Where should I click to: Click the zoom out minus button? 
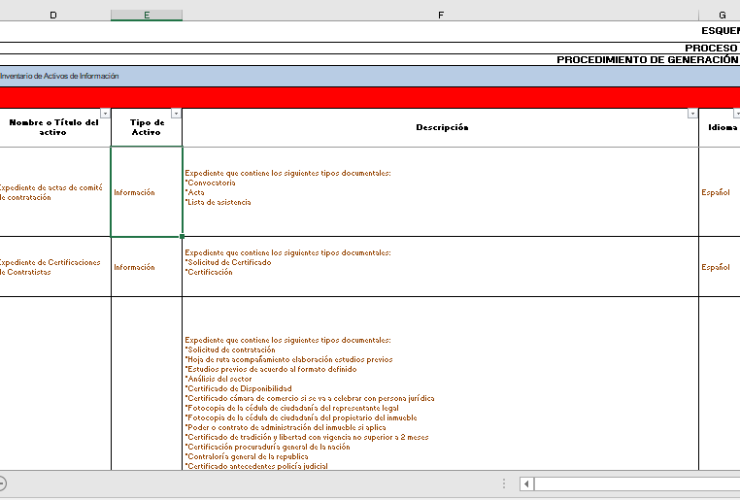pos(2,483)
